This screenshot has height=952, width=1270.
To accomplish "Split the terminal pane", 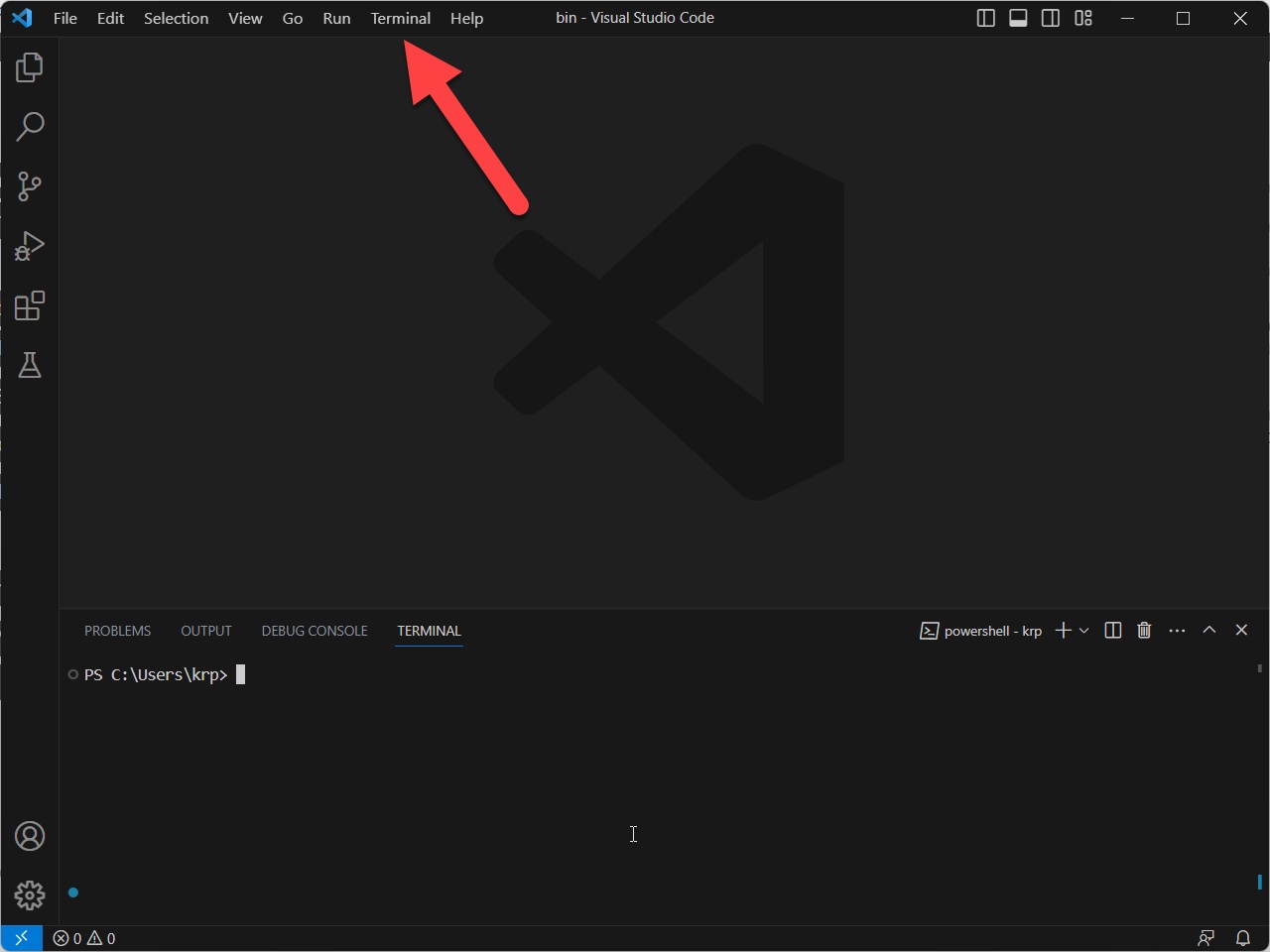I will [1112, 631].
